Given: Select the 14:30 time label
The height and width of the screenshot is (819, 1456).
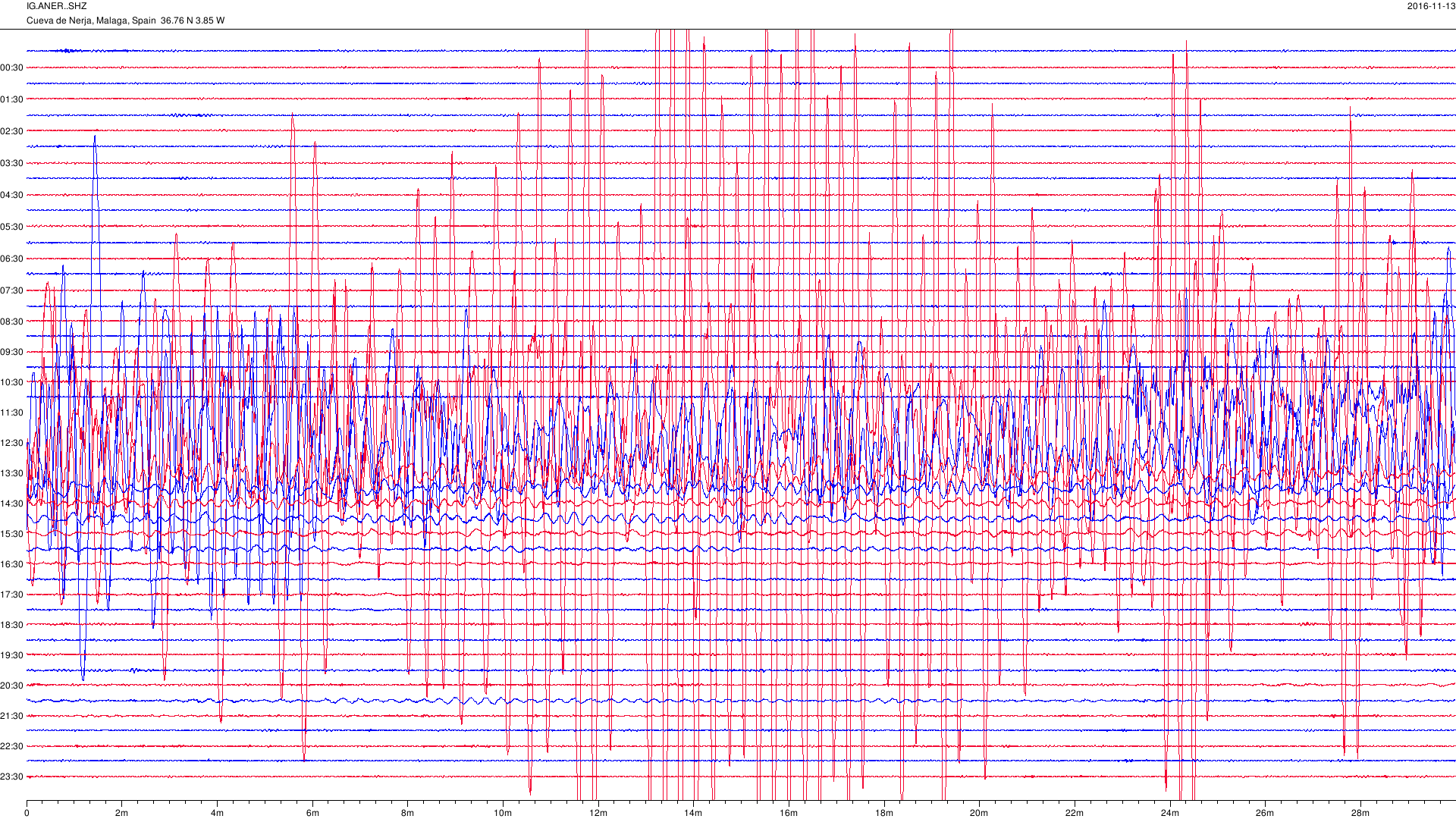Looking at the screenshot, I should (x=12, y=504).
